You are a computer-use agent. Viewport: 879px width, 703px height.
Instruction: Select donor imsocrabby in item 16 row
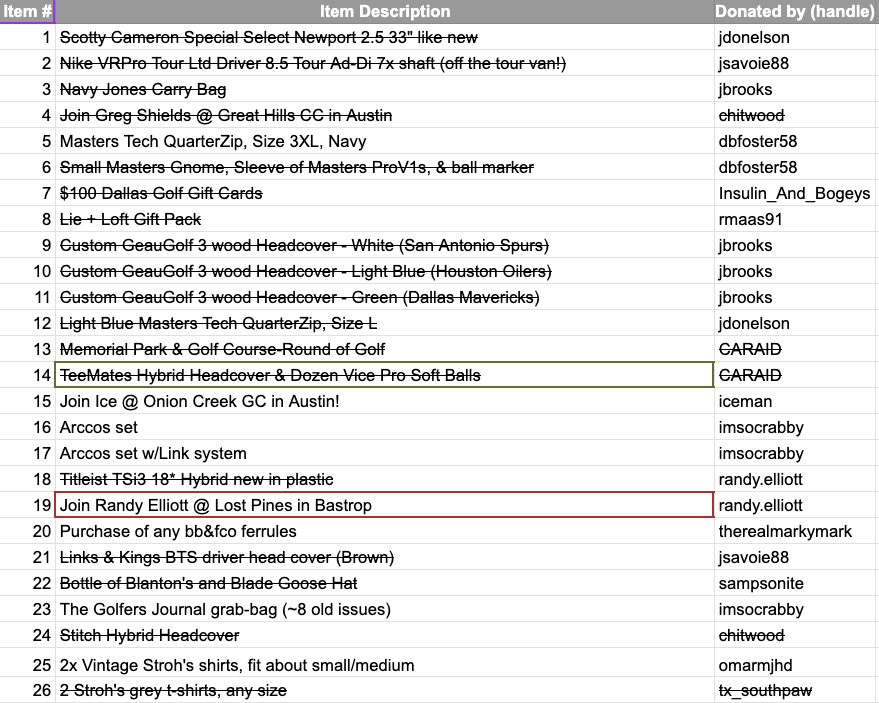pos(797,427)
